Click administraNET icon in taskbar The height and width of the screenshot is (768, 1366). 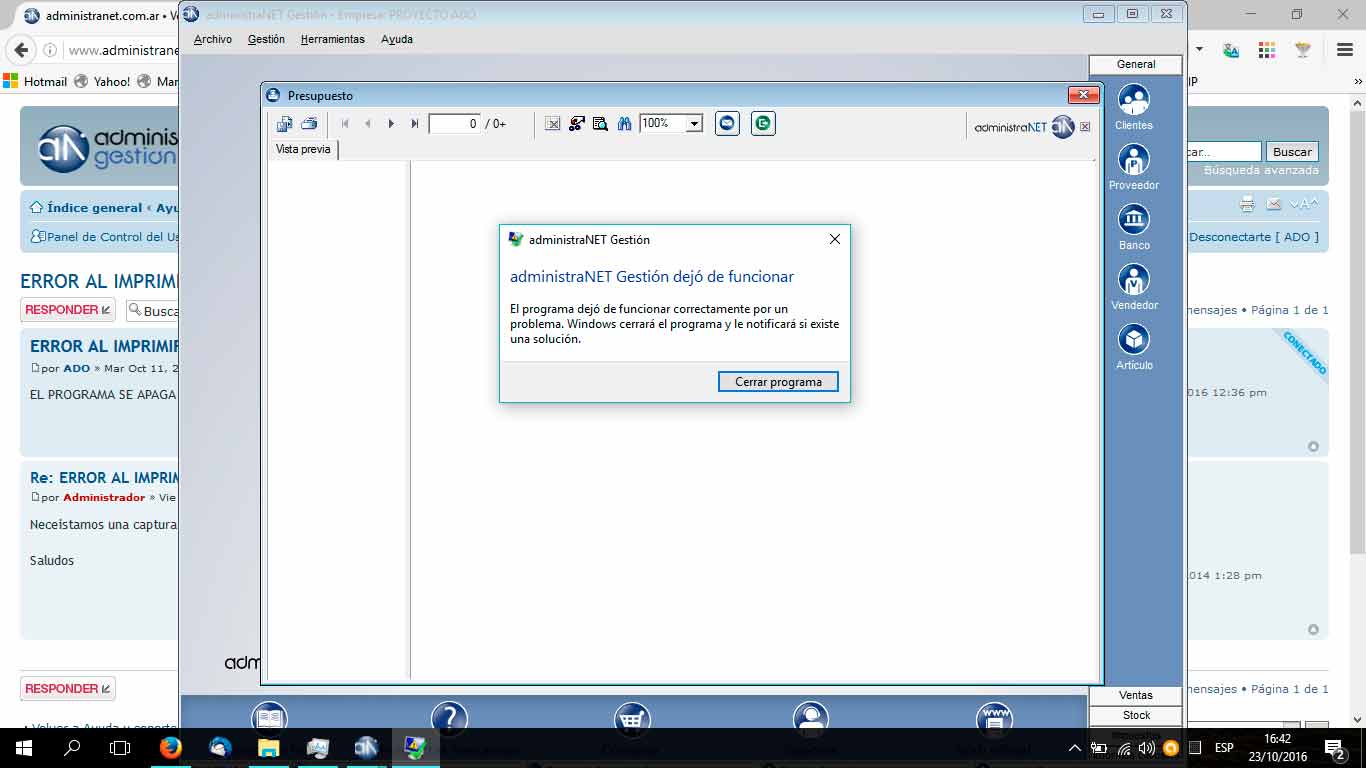pos(366,748)
